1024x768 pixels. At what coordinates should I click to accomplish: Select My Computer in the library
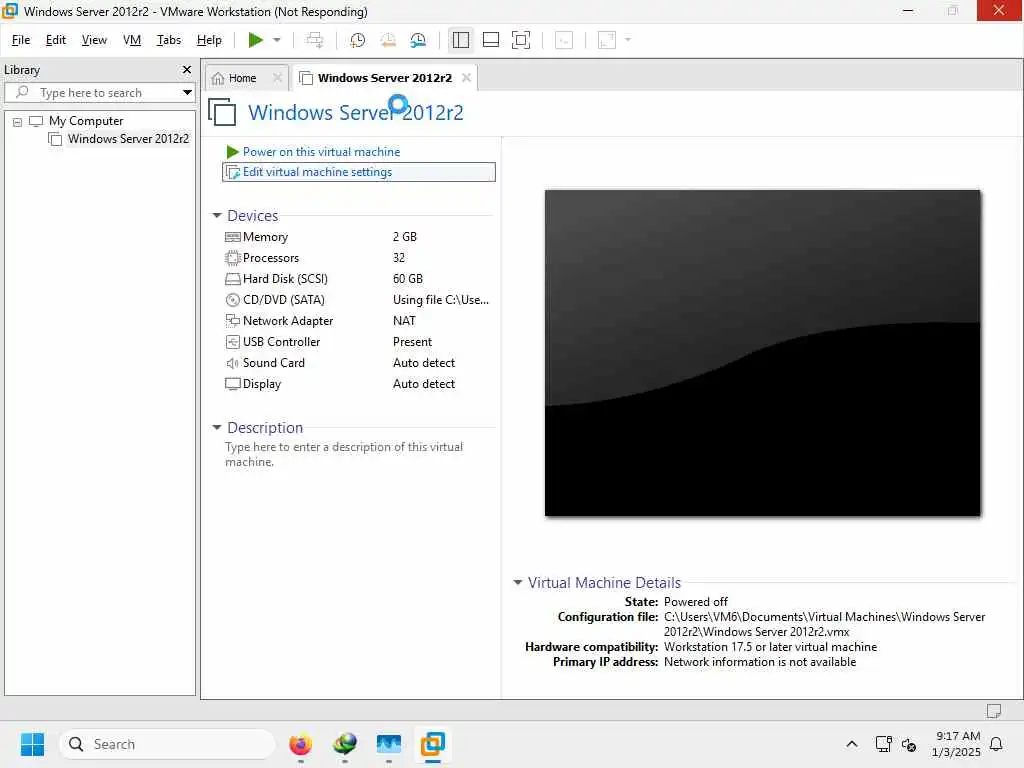coord(86,121)
